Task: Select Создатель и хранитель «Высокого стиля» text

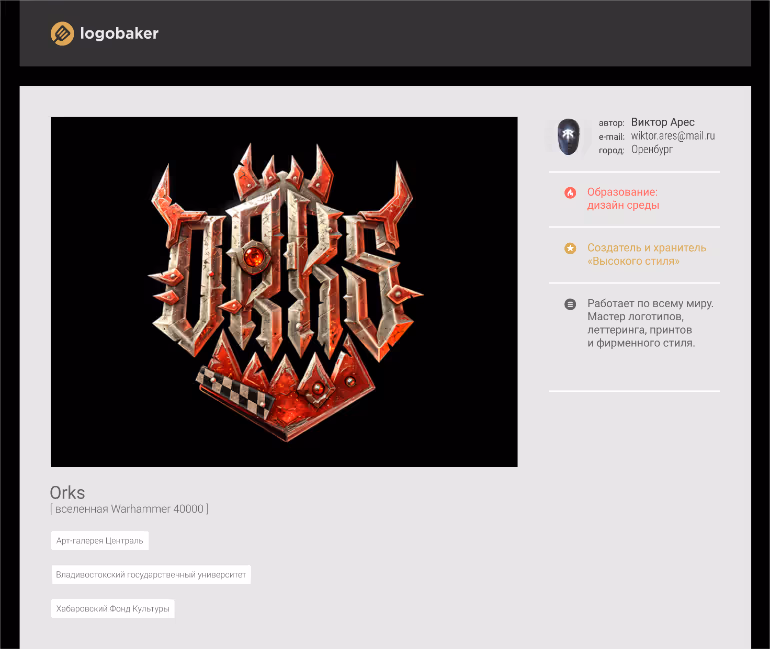Action: [x=647, y=254]
